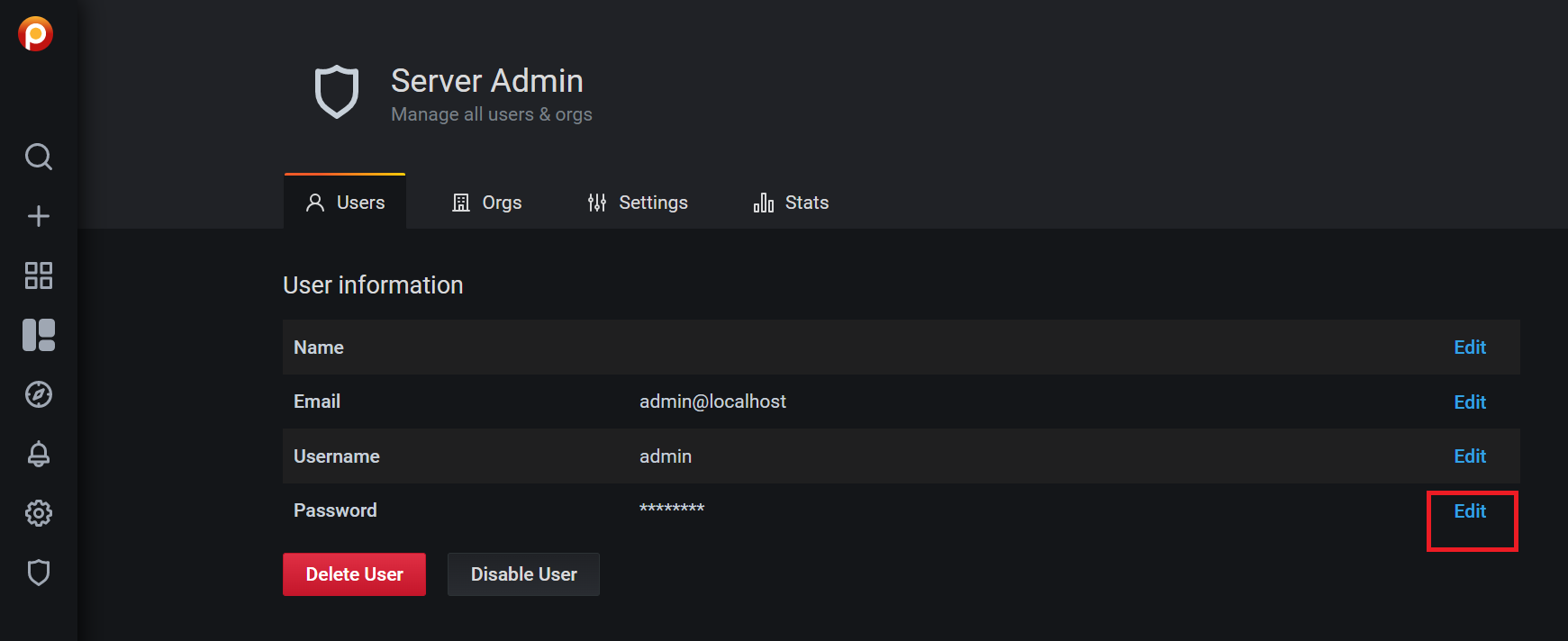
Task: Click the Password row label
Action: 335,510
